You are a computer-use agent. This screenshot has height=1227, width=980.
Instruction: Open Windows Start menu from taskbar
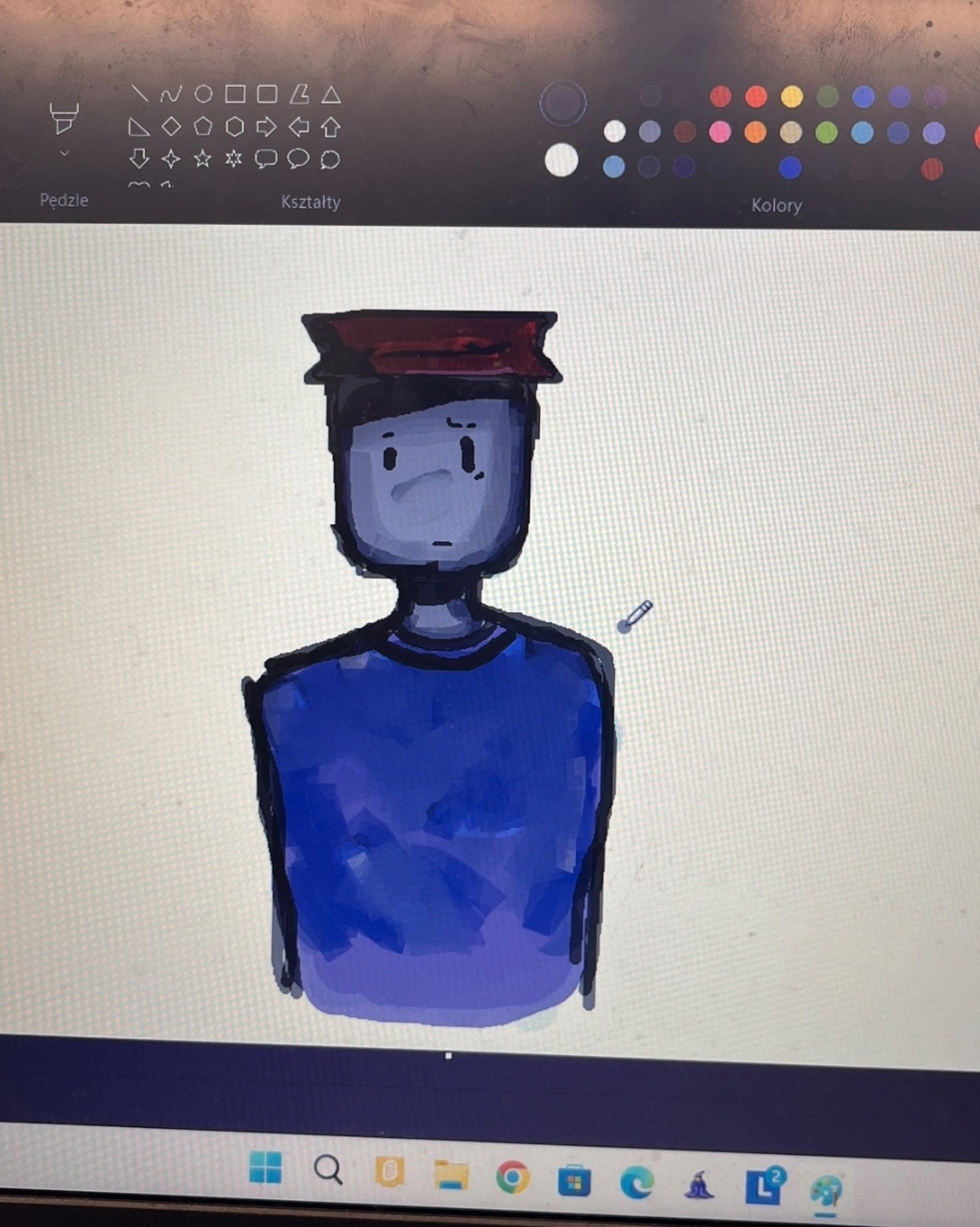[265, 1168]
